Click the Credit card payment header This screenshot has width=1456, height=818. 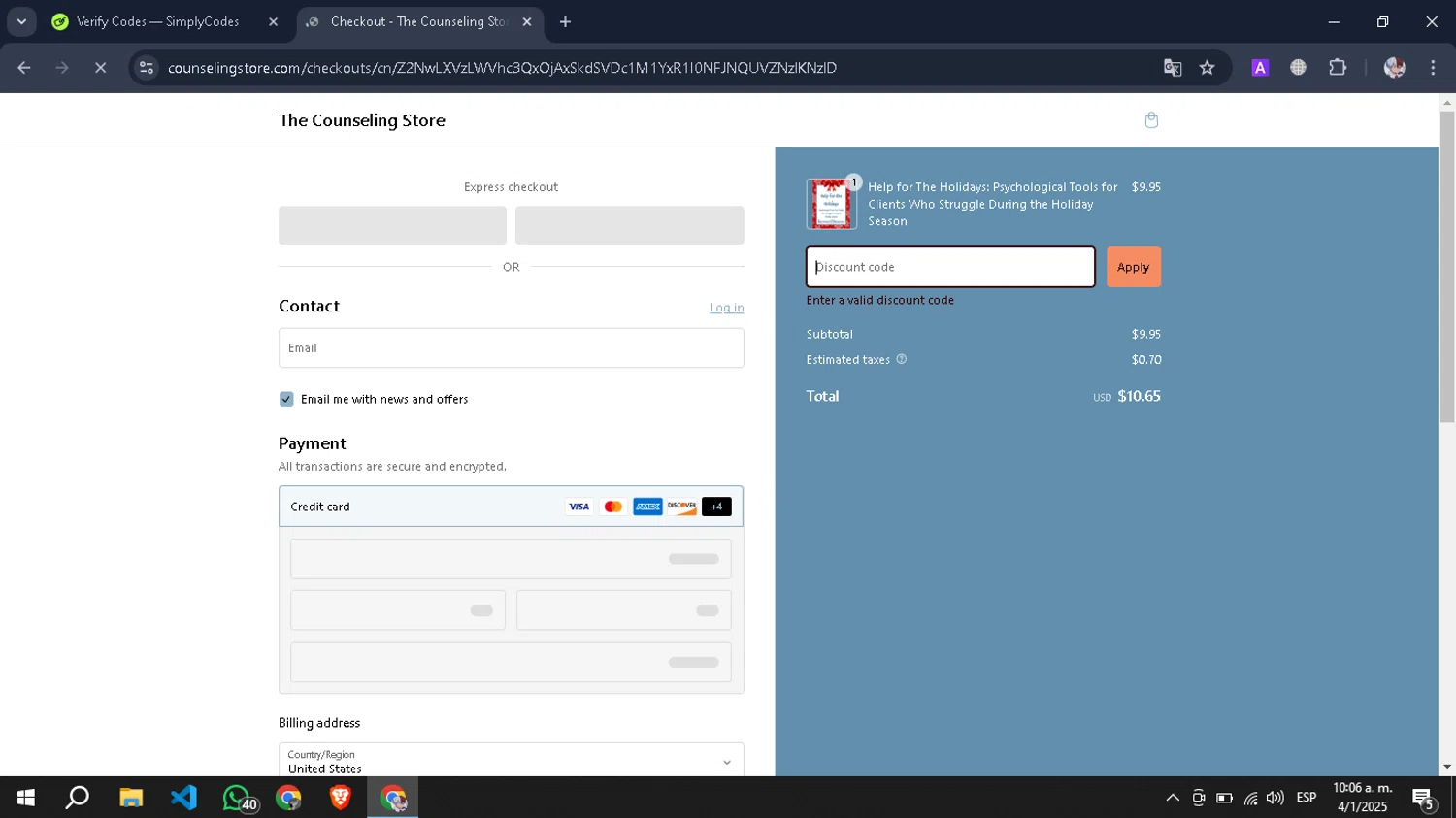tap(512, 507)
